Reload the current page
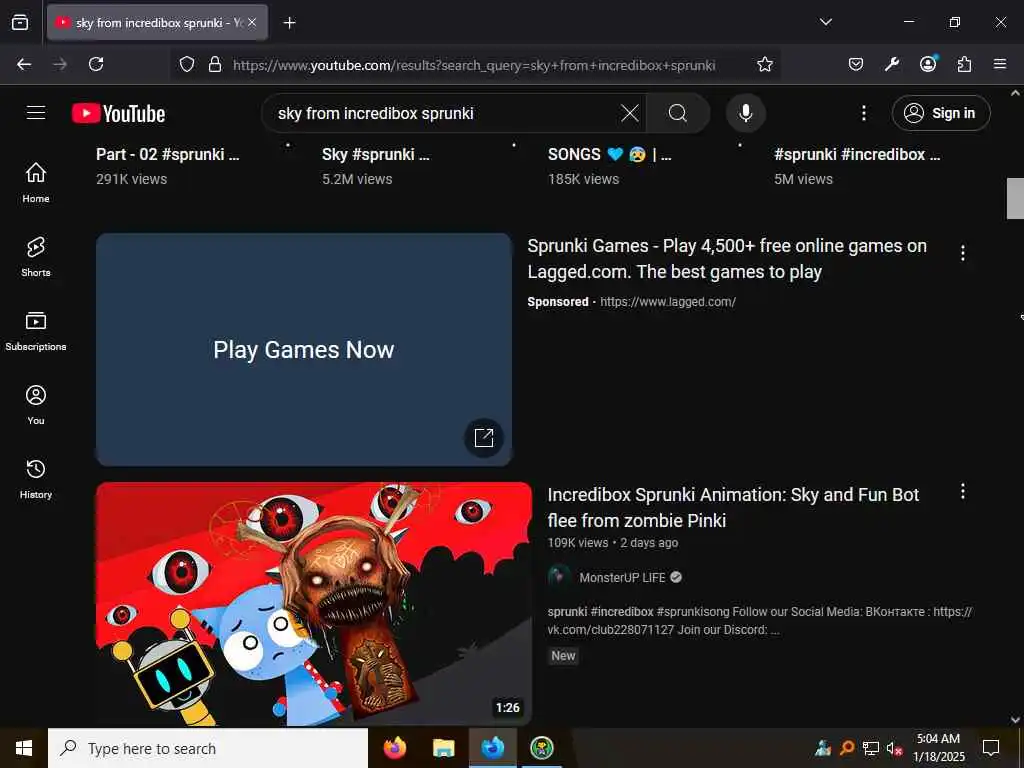The height and width of the screenshot is (768, 1024). [96, 64]
